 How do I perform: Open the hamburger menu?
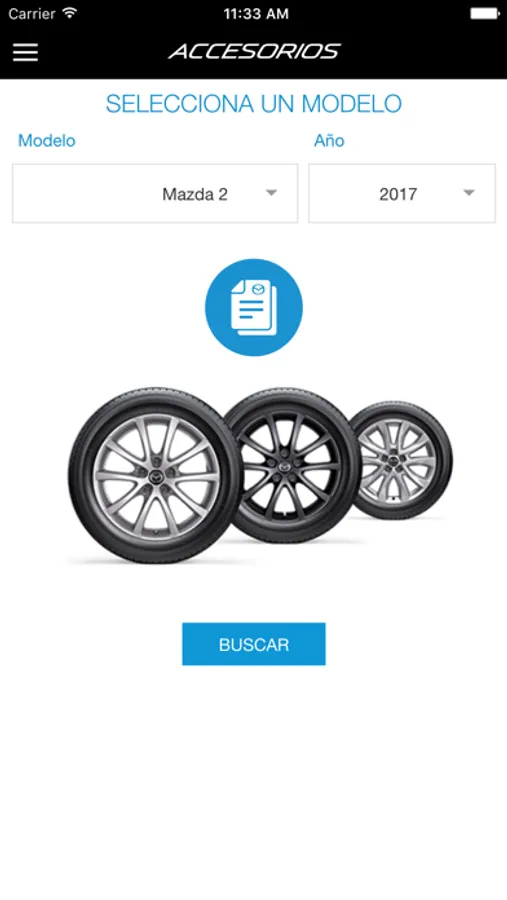(x=25, y=52)
